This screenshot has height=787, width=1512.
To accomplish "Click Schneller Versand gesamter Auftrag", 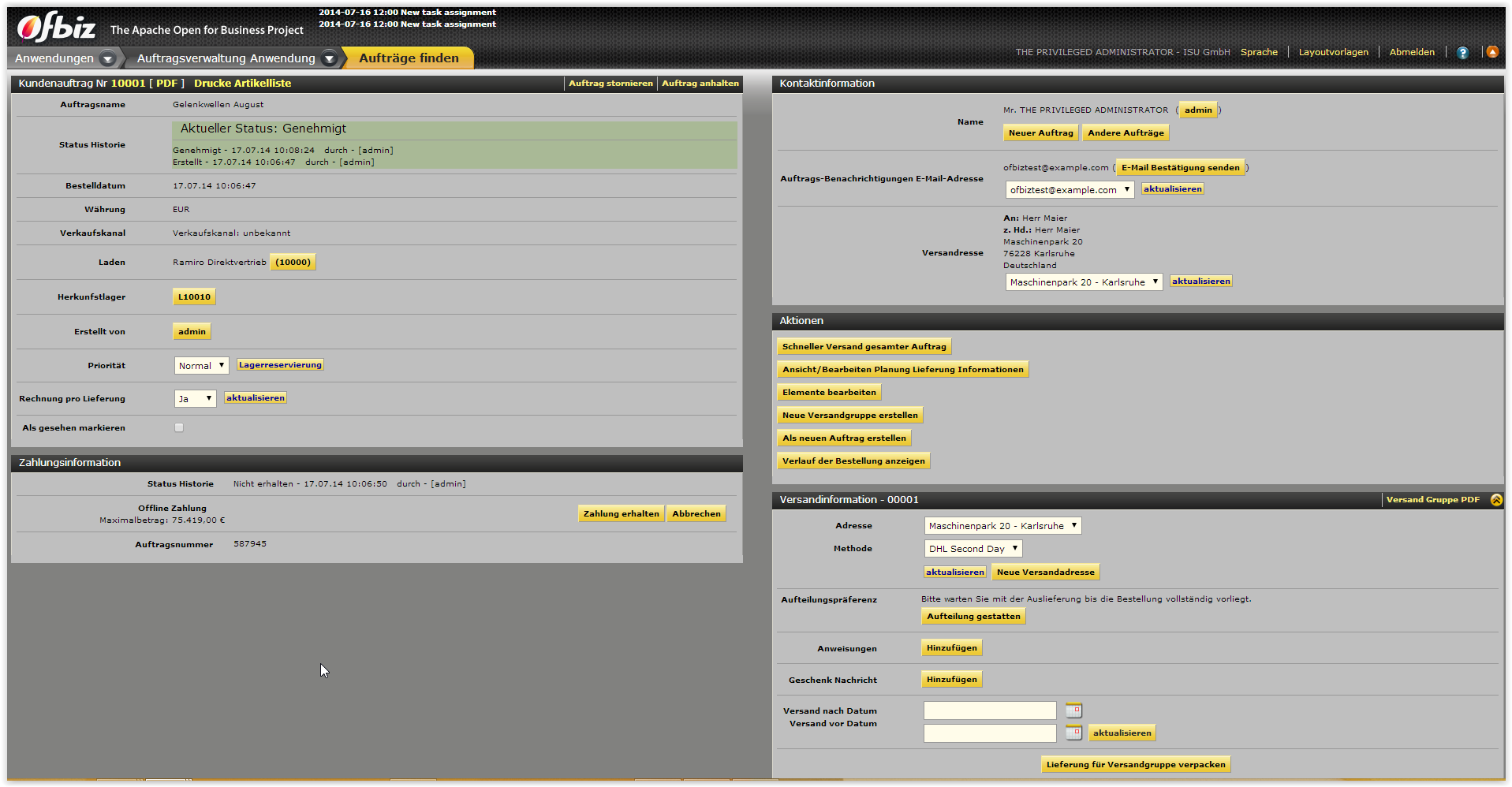I will (x=864, y=347).
